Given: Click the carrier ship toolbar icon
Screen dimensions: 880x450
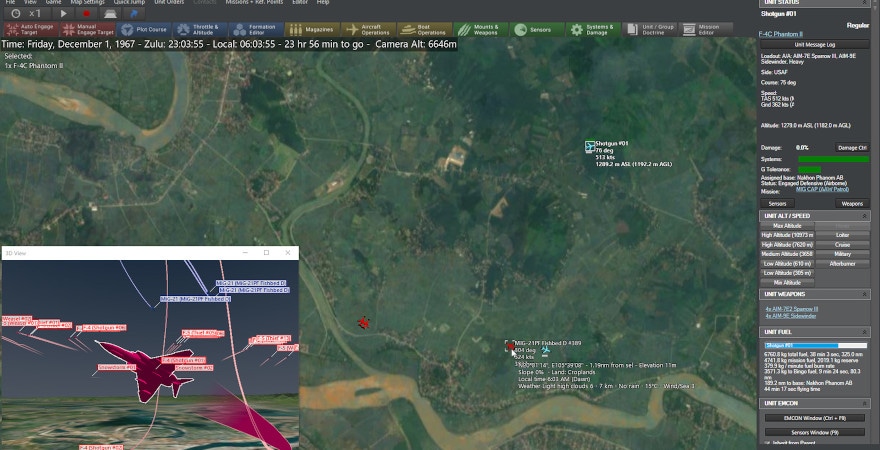Looking at the screenshot, I should click(x=110, y=13).
